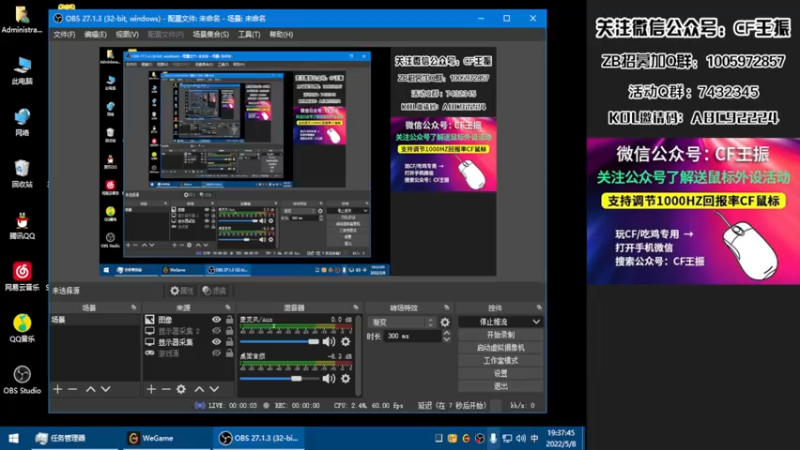
Task: Open 麦克风/Aux audio settings gear
Action: [x=345, y=341]
